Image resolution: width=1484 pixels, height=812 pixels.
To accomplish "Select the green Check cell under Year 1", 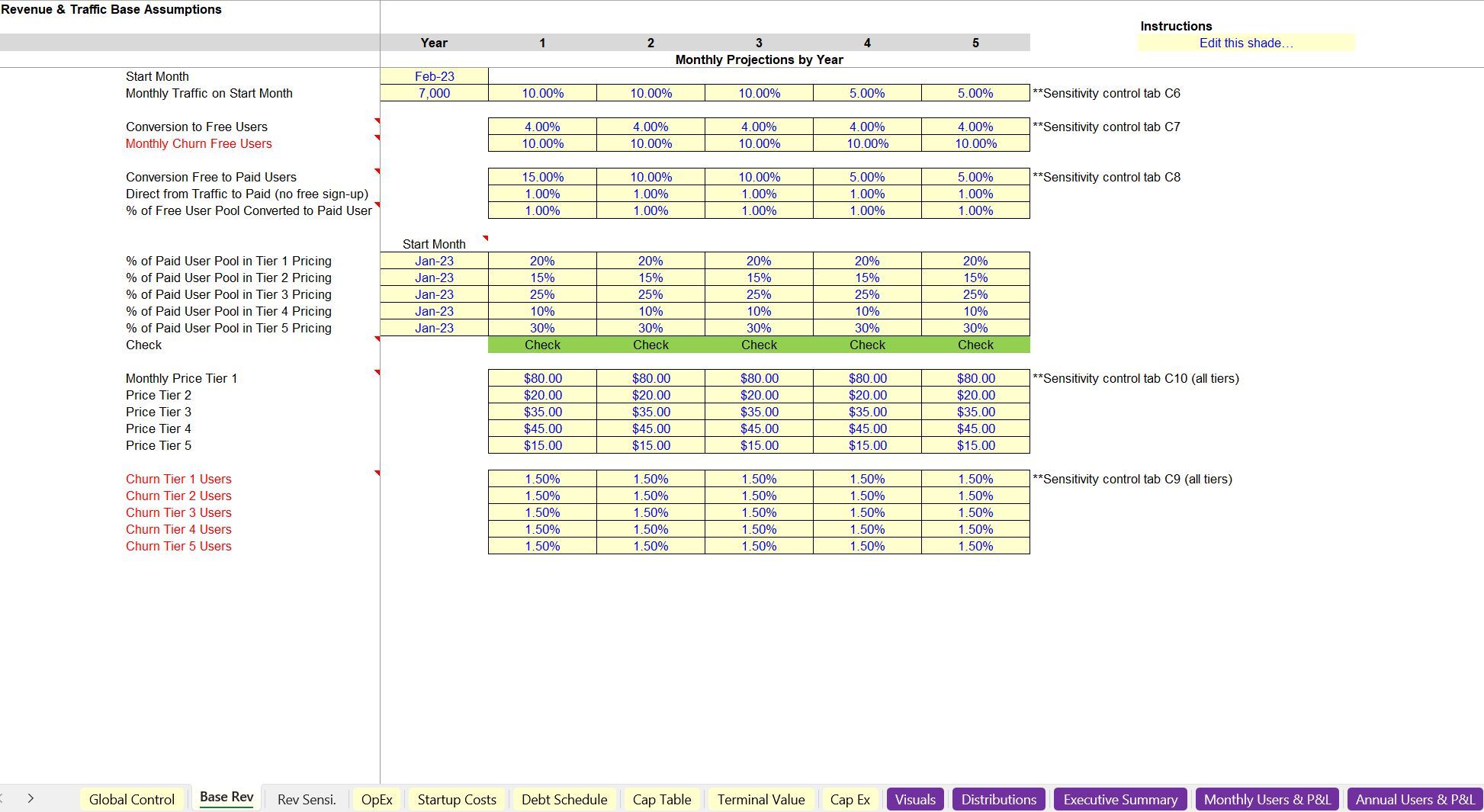I will (x=541, y=345).
